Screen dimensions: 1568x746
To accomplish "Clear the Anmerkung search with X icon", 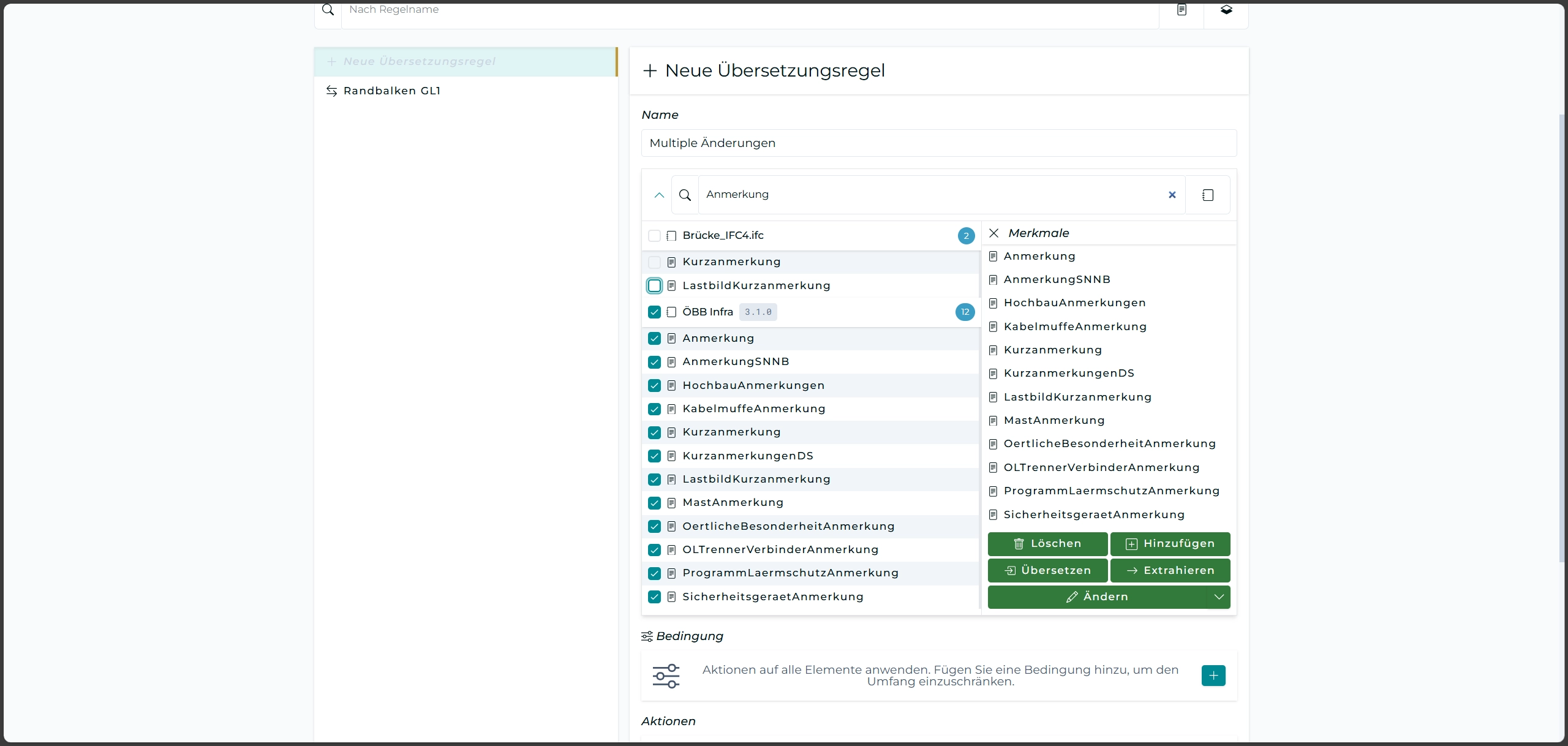I will 1172,195.
